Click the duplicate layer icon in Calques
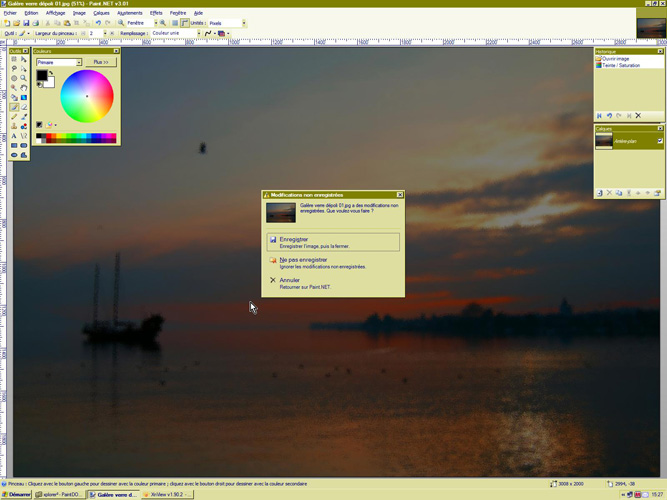Screen dimensions: 667x500 (x=619, y=193)
